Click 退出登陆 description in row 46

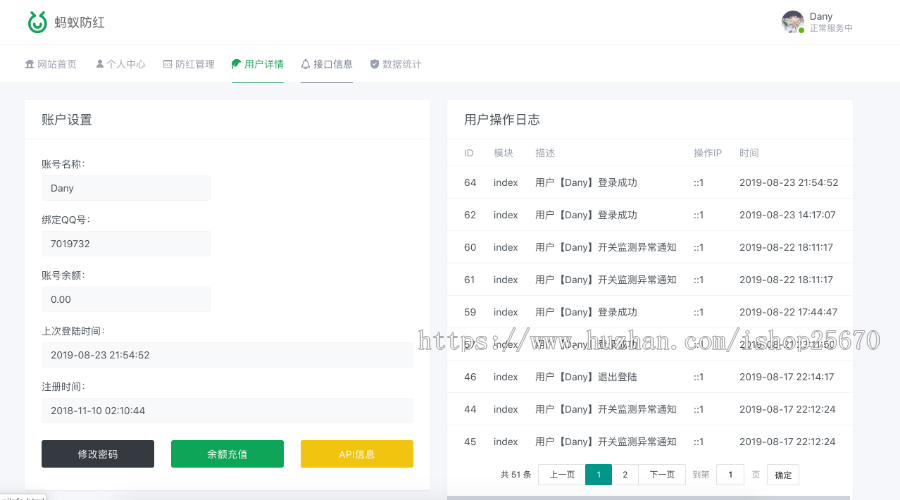click(586, 377)
